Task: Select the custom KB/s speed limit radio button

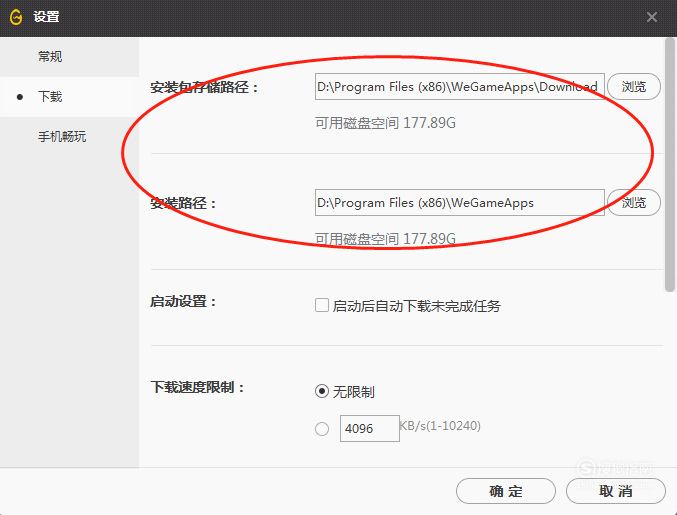Action: [x=322, y=429]
